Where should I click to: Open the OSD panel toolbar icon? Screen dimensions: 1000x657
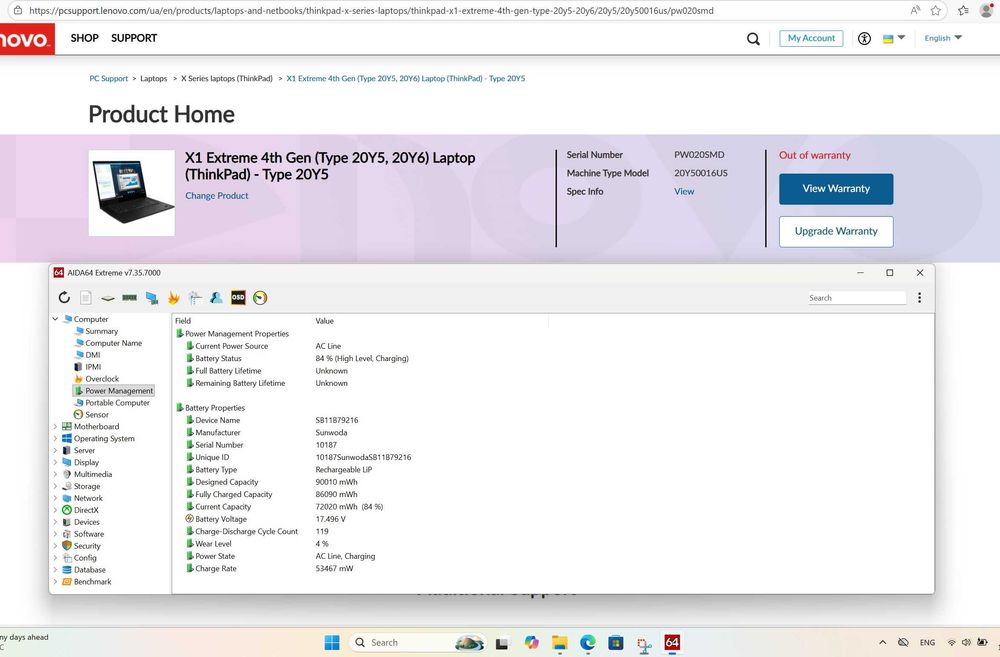pos(238,297)
